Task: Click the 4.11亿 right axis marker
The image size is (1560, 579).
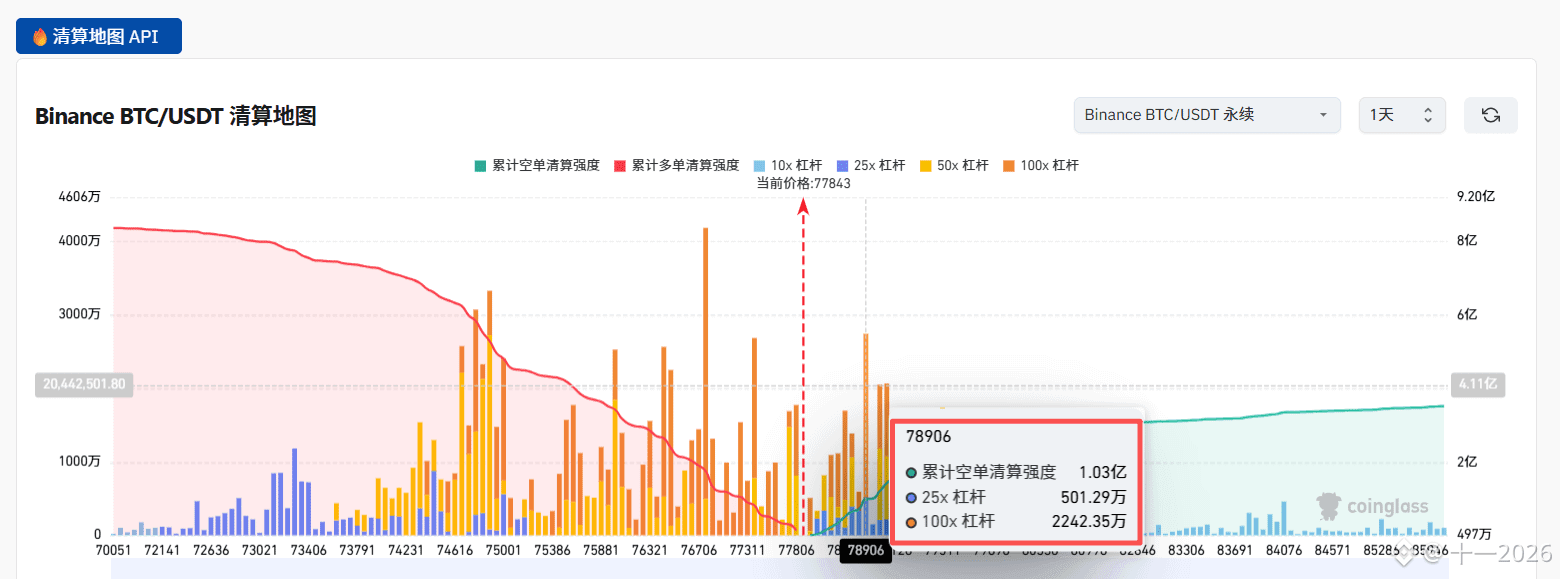Action: (x=1476, y=384)
